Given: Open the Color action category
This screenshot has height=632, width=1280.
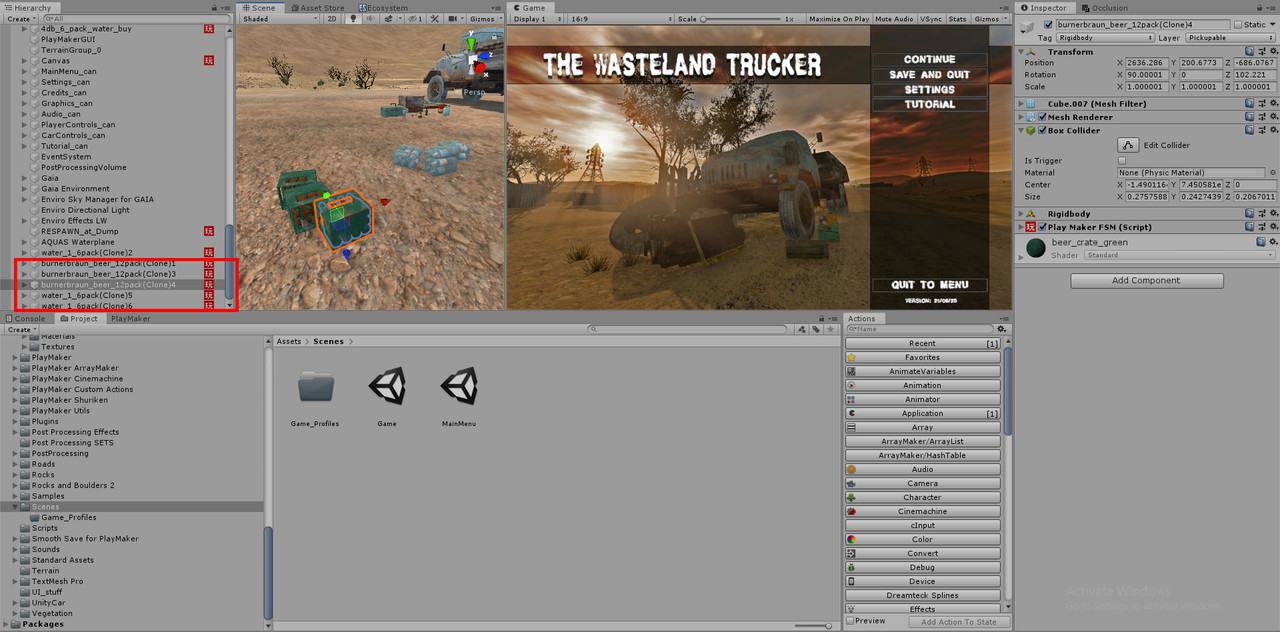Looking at the screenshot, I should click(922, 539).
